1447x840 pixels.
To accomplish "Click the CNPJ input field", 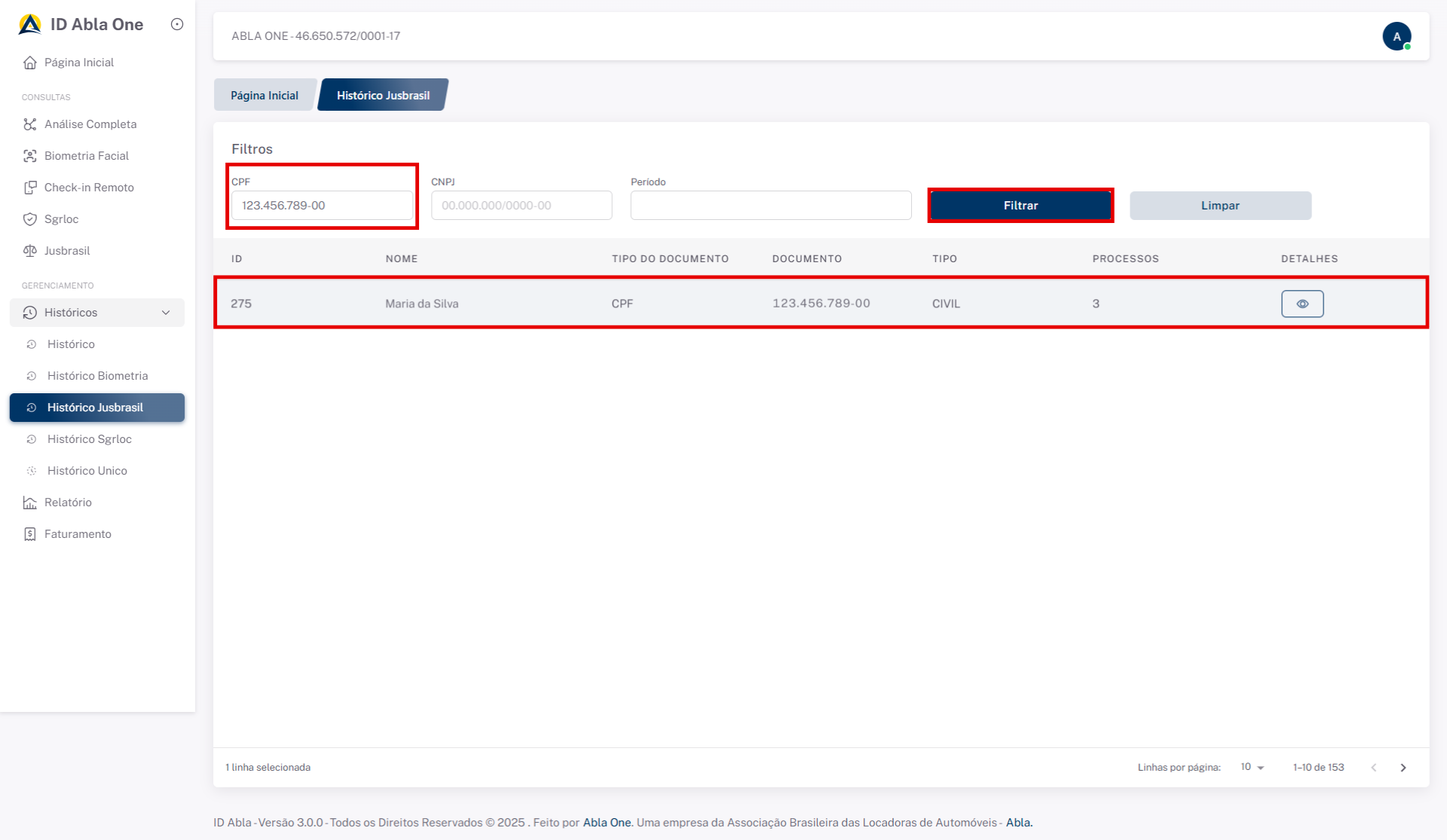I will tap(521, 206).
